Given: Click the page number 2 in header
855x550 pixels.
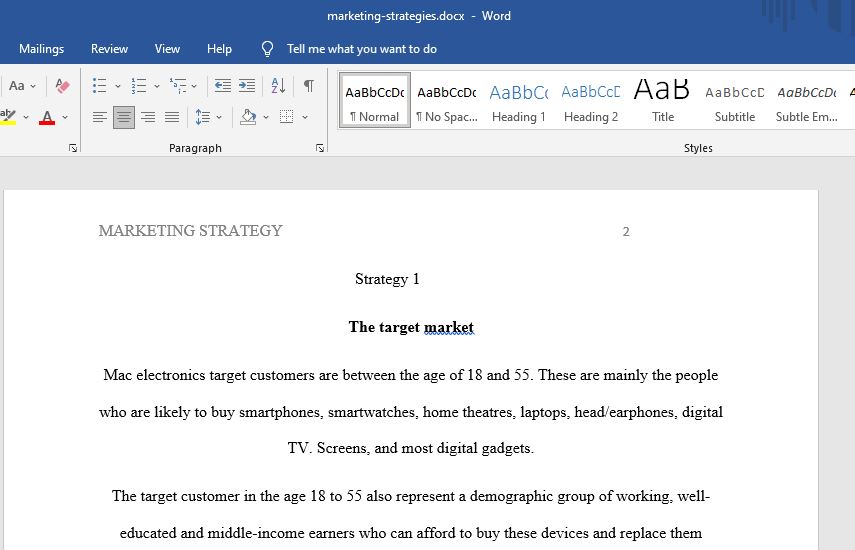Looking at the screenshot, I should click(626, 232).
